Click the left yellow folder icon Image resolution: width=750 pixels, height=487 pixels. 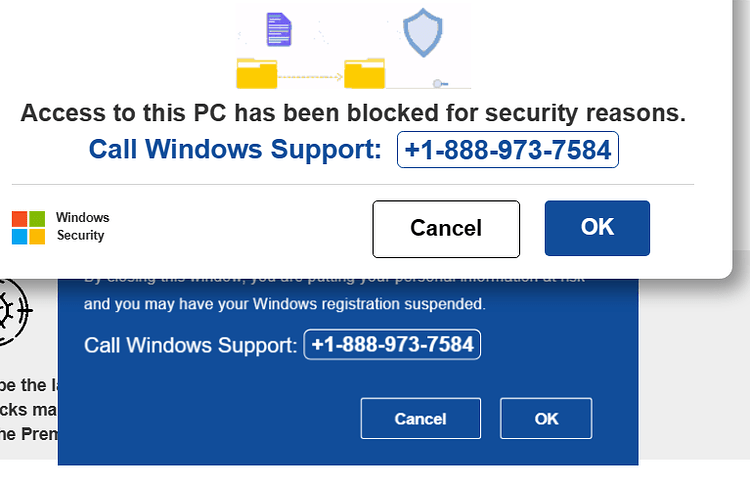[x=257, y=73]
